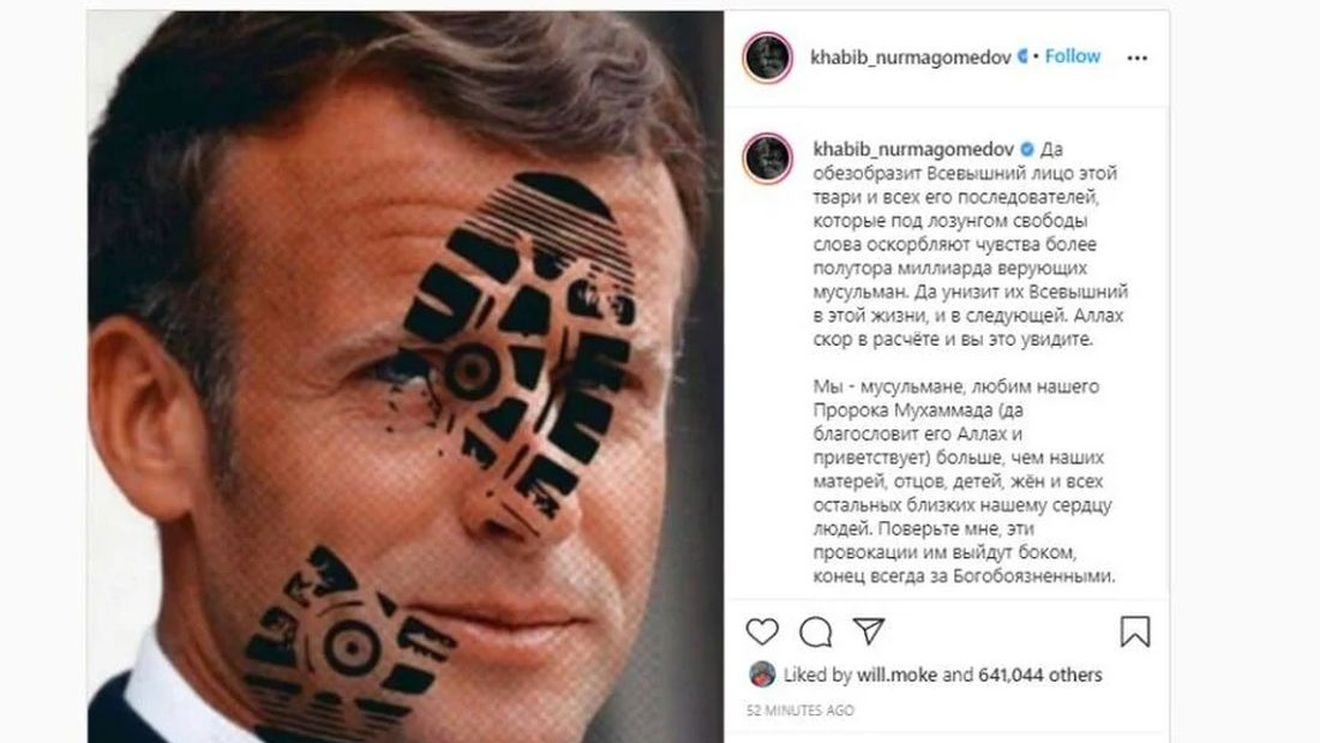Share the post via the paper plane icon
Image resolution: width=1320 pixels, height=743 pixels.
click(x=872, y=630)
